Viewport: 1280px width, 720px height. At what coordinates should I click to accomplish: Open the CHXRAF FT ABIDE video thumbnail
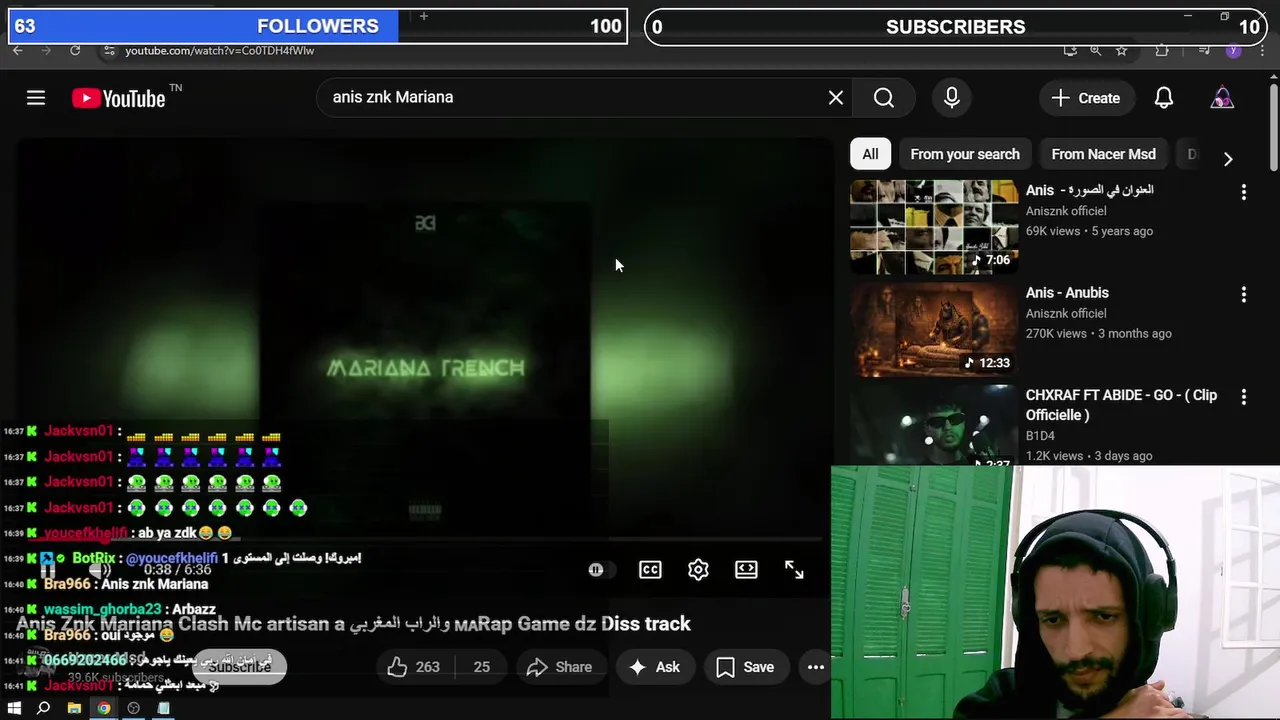coord(934,426)
